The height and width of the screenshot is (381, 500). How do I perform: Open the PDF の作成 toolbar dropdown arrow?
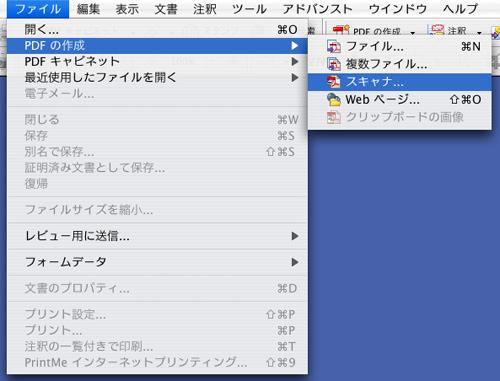[413, 33]
